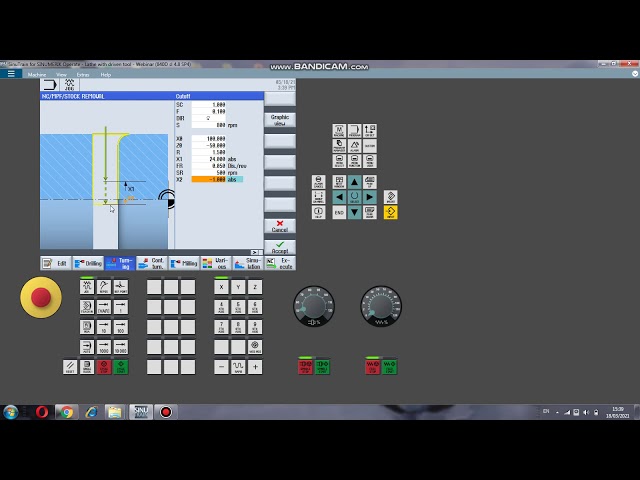Image resolution: width=640 pixels, height=480 pixels.
Task: Click the END key
Action: pyautogui.click(x=339, y=212)
